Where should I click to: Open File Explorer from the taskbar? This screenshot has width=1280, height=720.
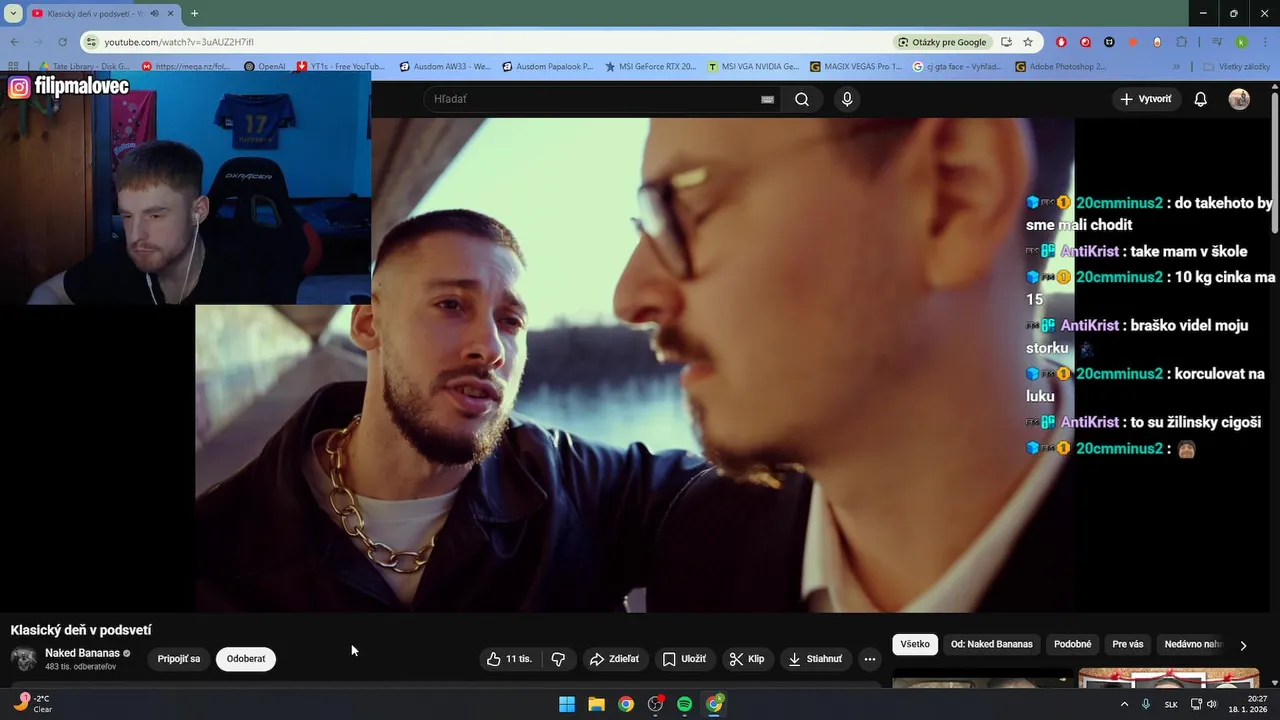click(596, 704)
